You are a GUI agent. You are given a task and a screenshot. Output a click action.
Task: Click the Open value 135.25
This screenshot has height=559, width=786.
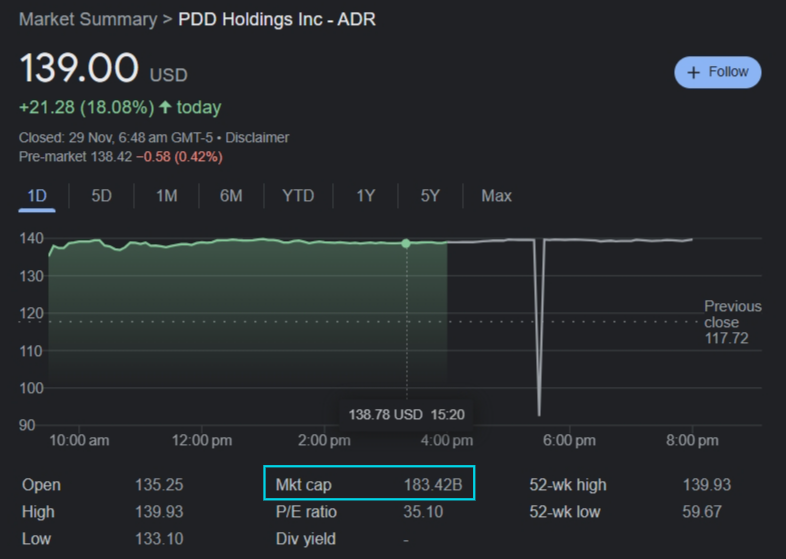pos(159,485)
